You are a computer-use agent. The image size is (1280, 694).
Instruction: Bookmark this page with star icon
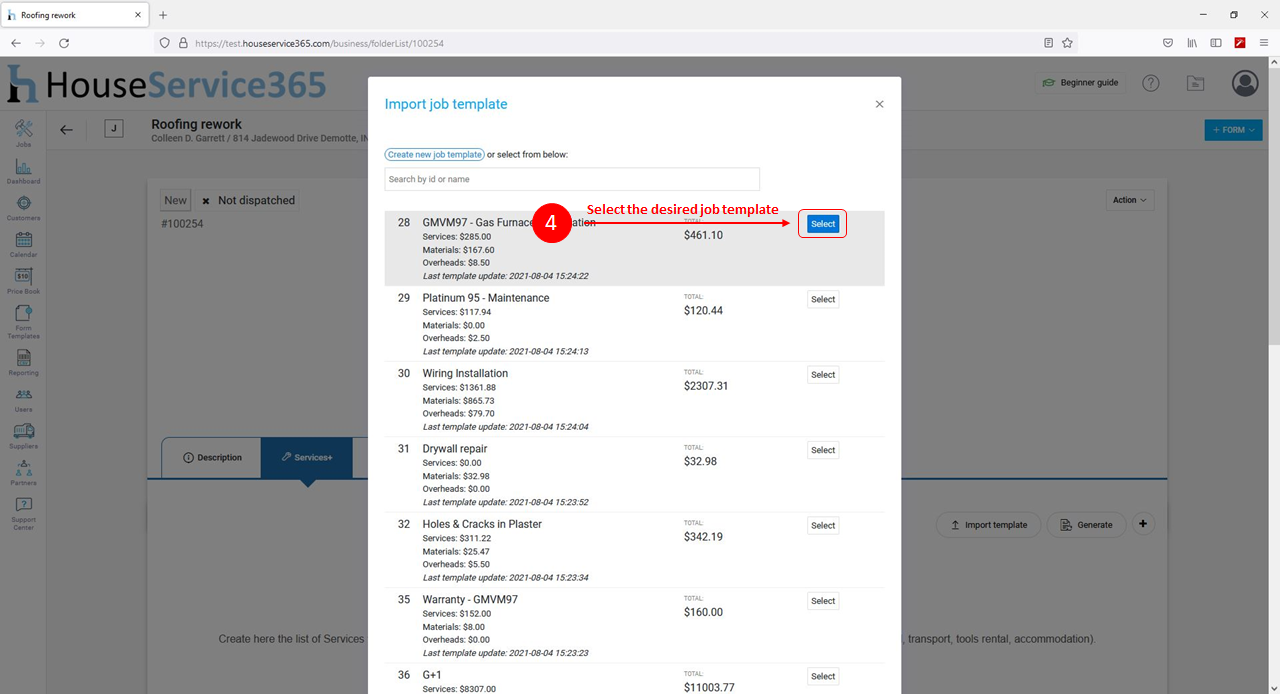1067,43
